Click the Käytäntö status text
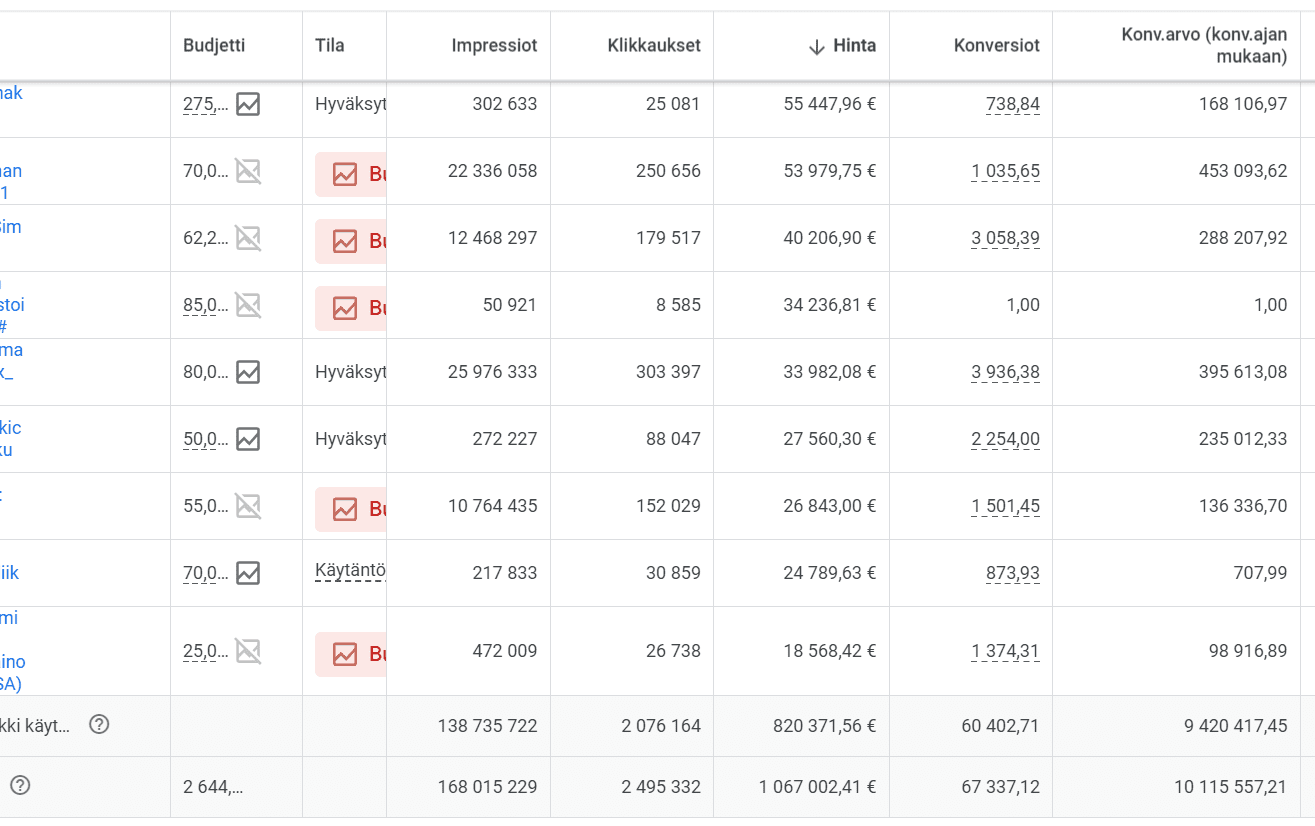1315x826 pixels. (350, 571)
